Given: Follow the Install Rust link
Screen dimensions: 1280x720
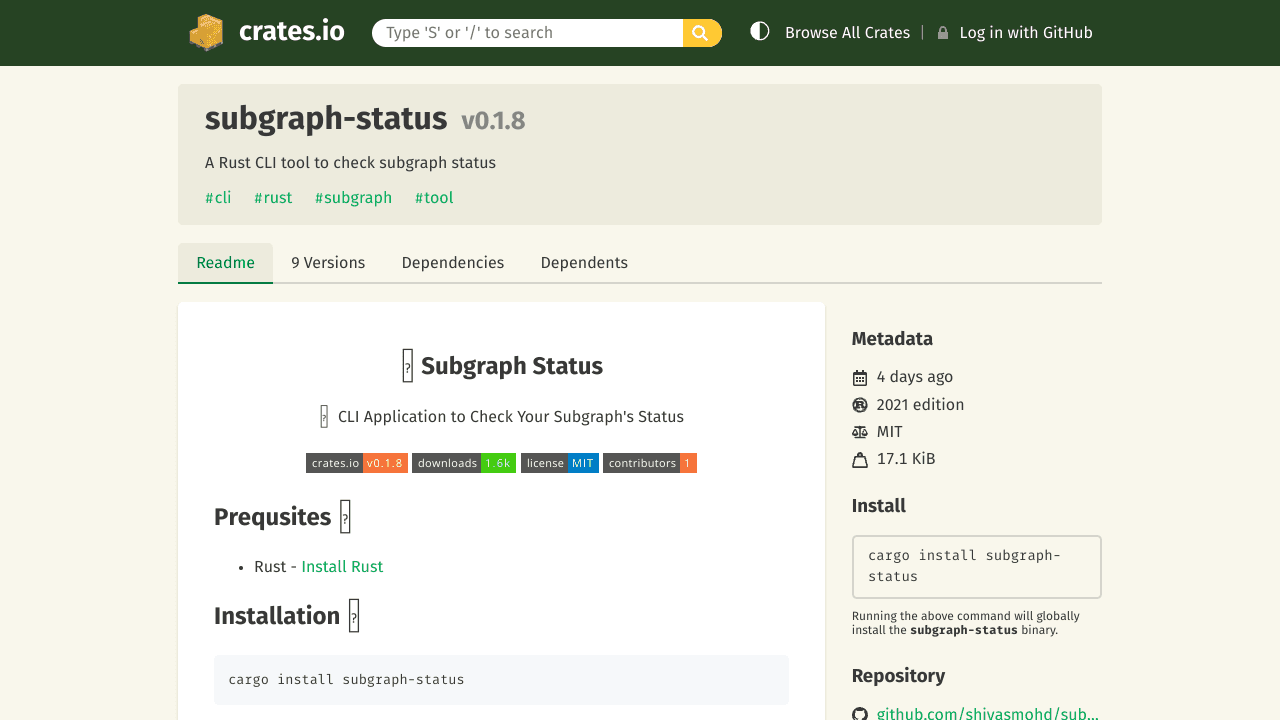Looking at the screenshot, I should tap(342, 567).
